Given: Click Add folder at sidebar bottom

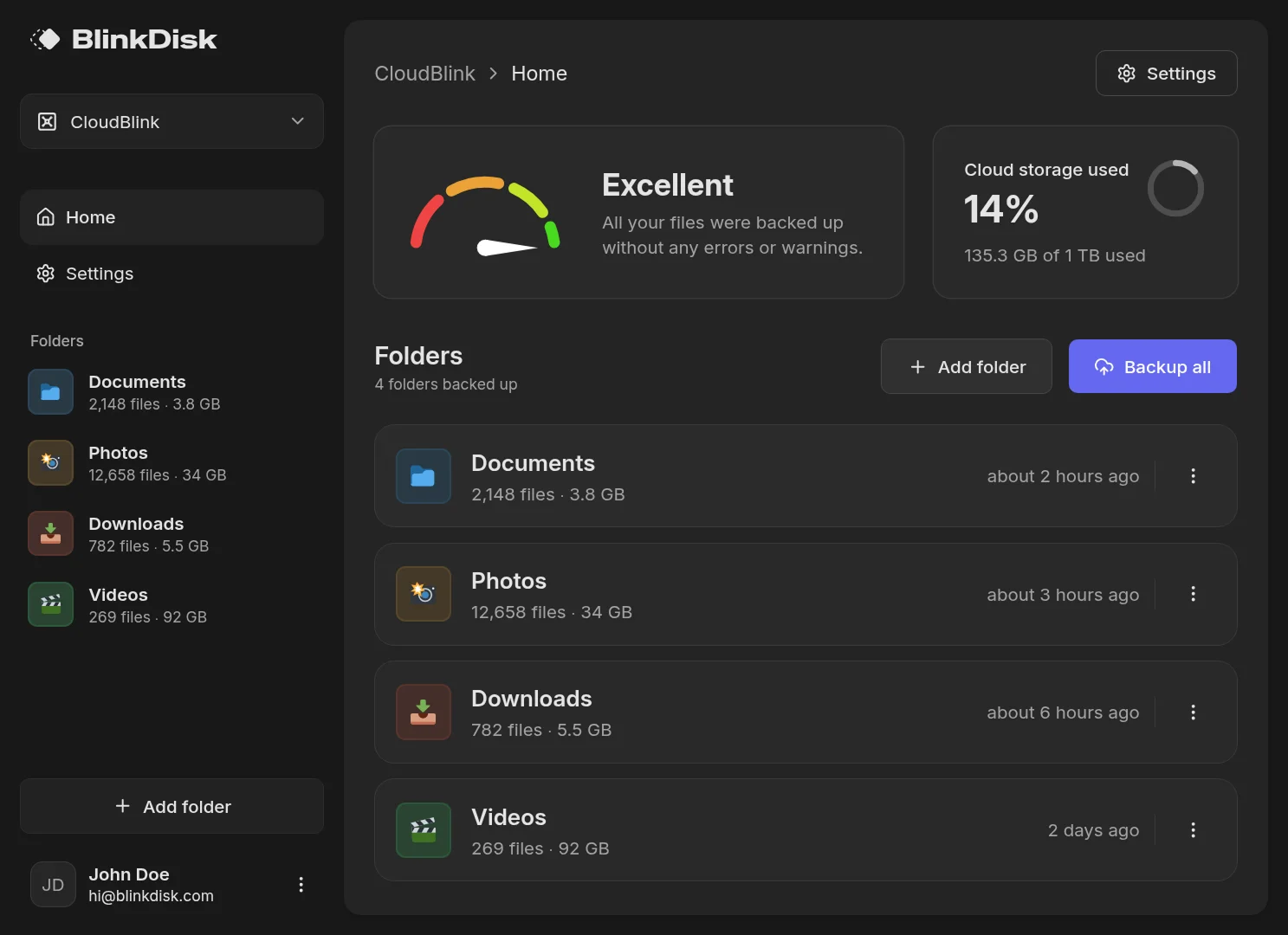Looking at the screenshot, I should (x=172, y=806).
